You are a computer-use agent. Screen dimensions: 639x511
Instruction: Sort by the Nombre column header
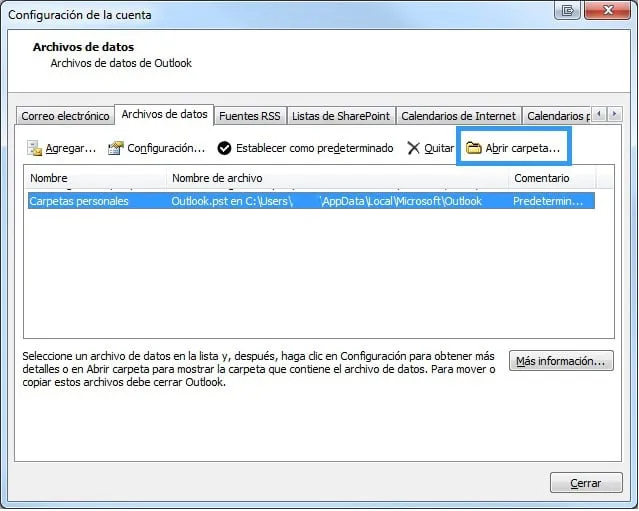point(95,178)
